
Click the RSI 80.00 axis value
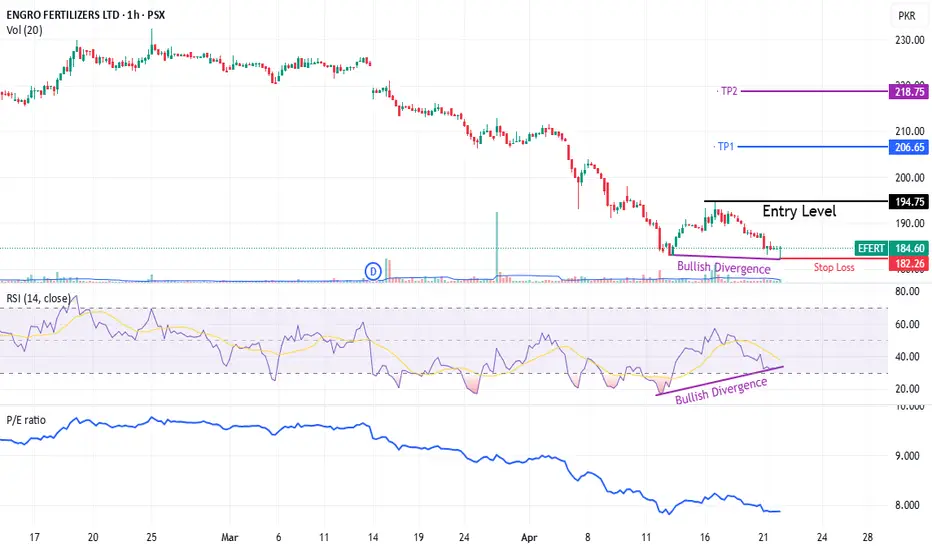(908, 291)
